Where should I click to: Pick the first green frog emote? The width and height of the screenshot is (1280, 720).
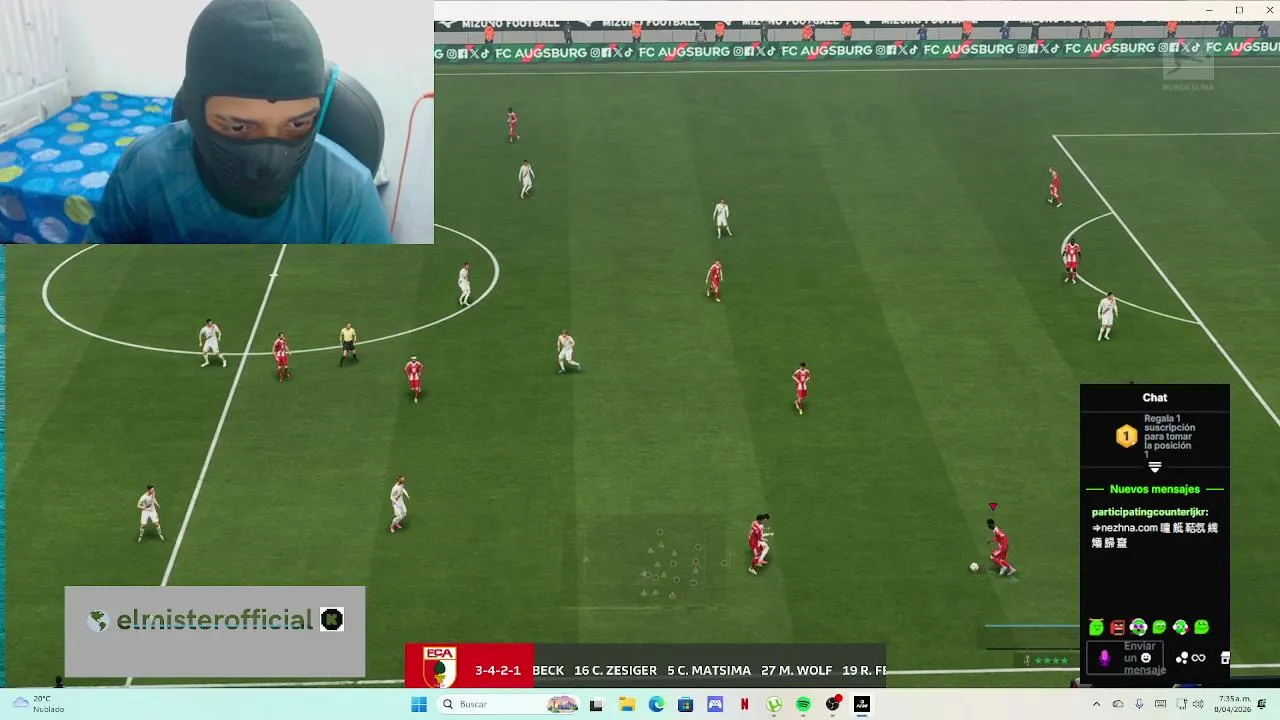[1096, 627]
